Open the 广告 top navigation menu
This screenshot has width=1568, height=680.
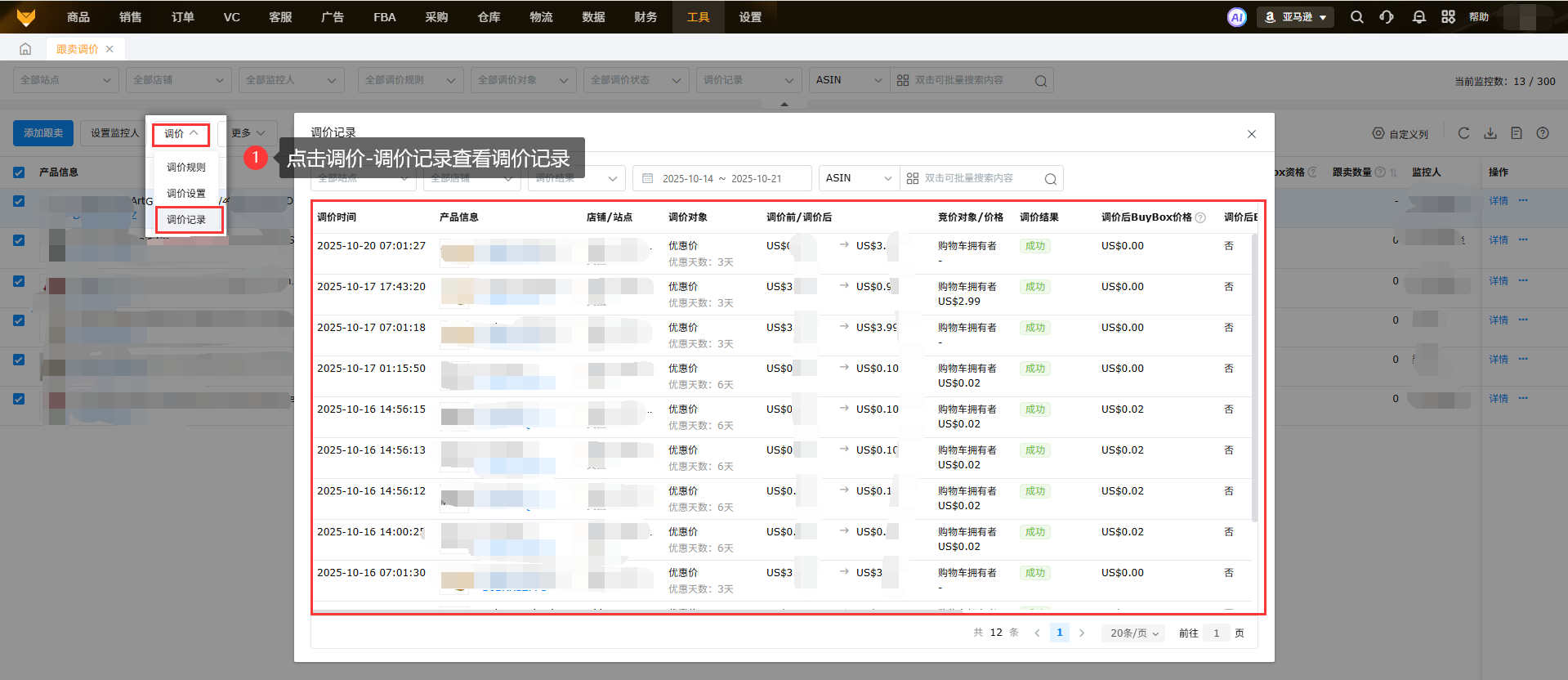click(333, 17)
